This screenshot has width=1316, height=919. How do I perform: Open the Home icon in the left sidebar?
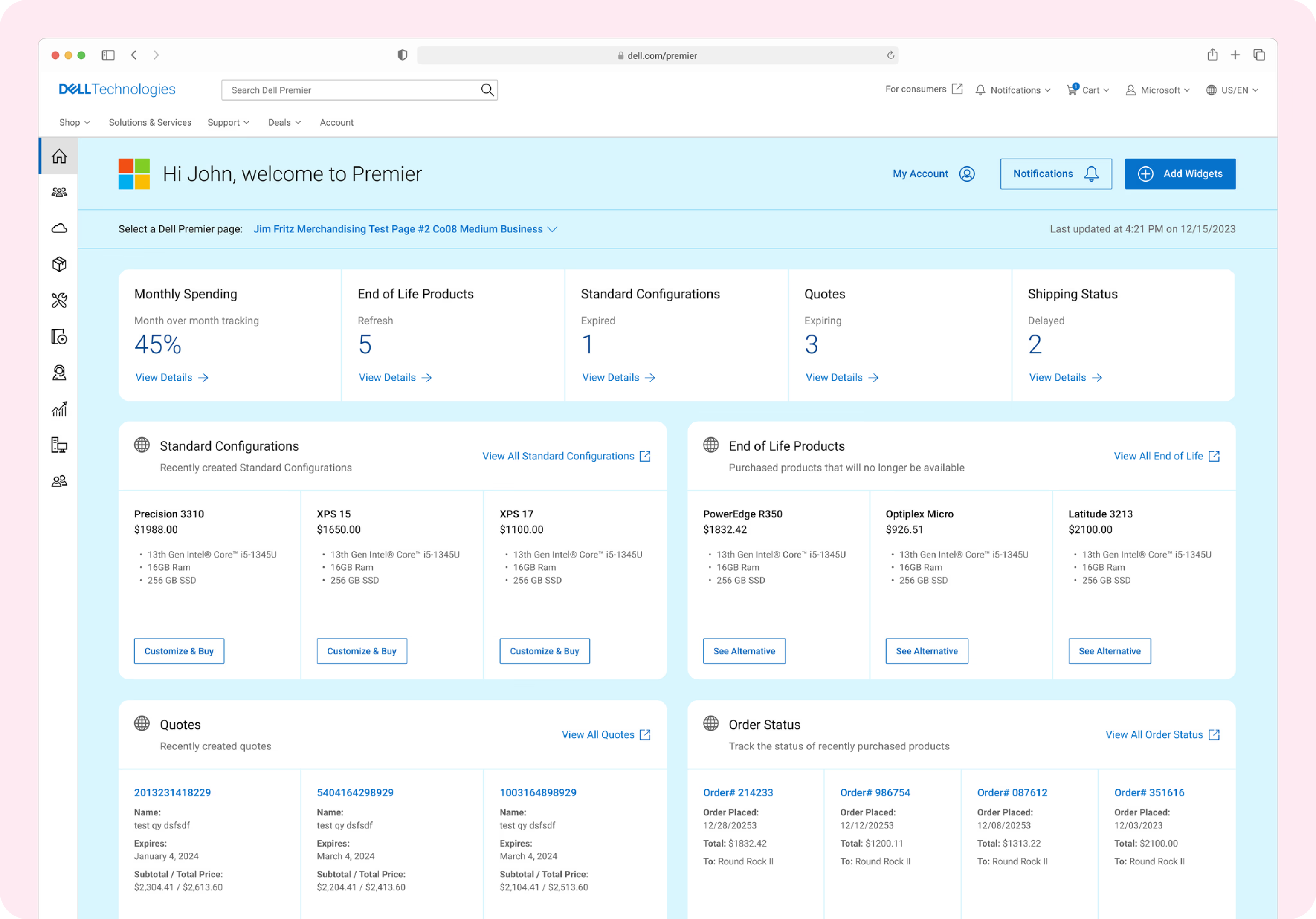click(59, 156)
